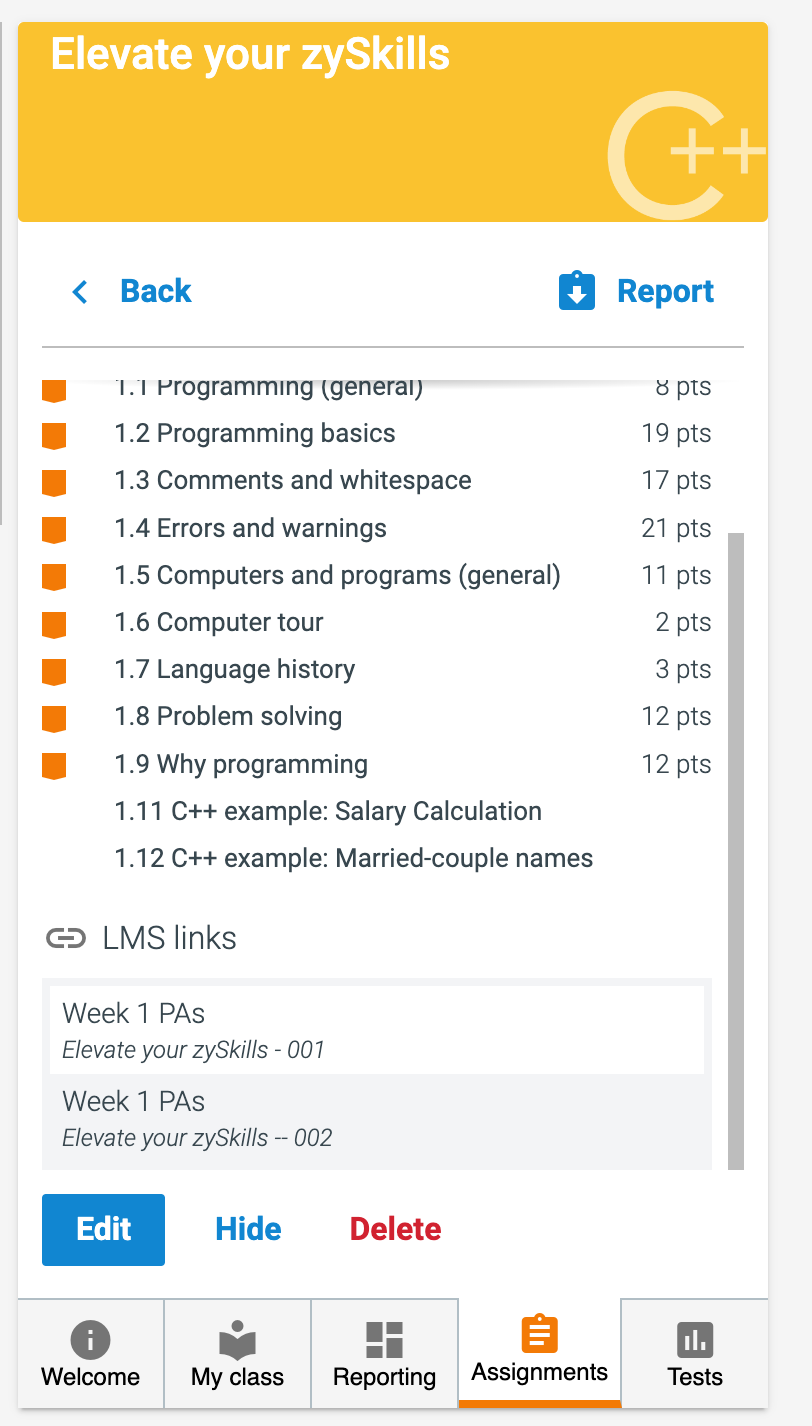Click the LMS links chain icon
Image resolution: width=812 pixels, height=1426 pixels.
click(66, 938)
